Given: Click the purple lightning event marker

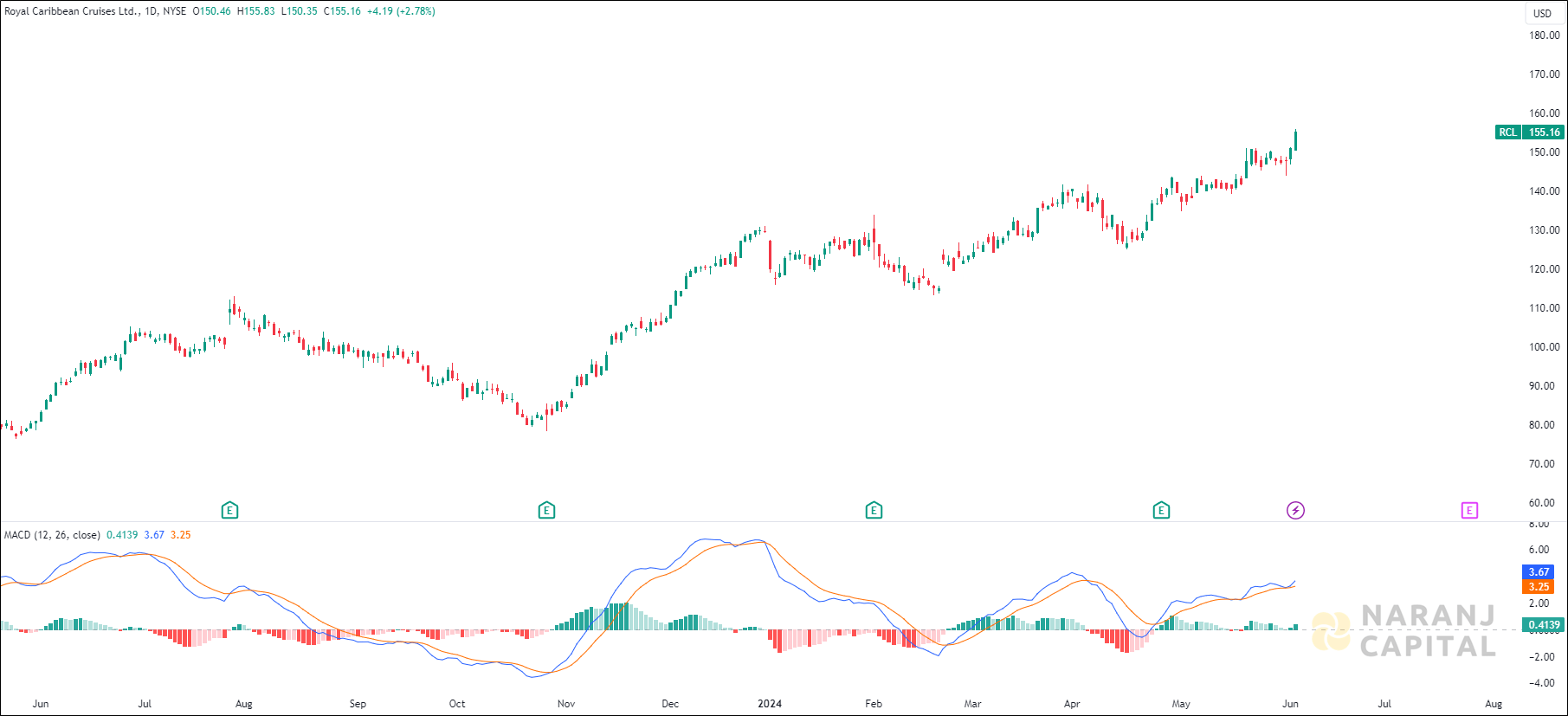Looking at the screenshot, I should coord(1295,511).
